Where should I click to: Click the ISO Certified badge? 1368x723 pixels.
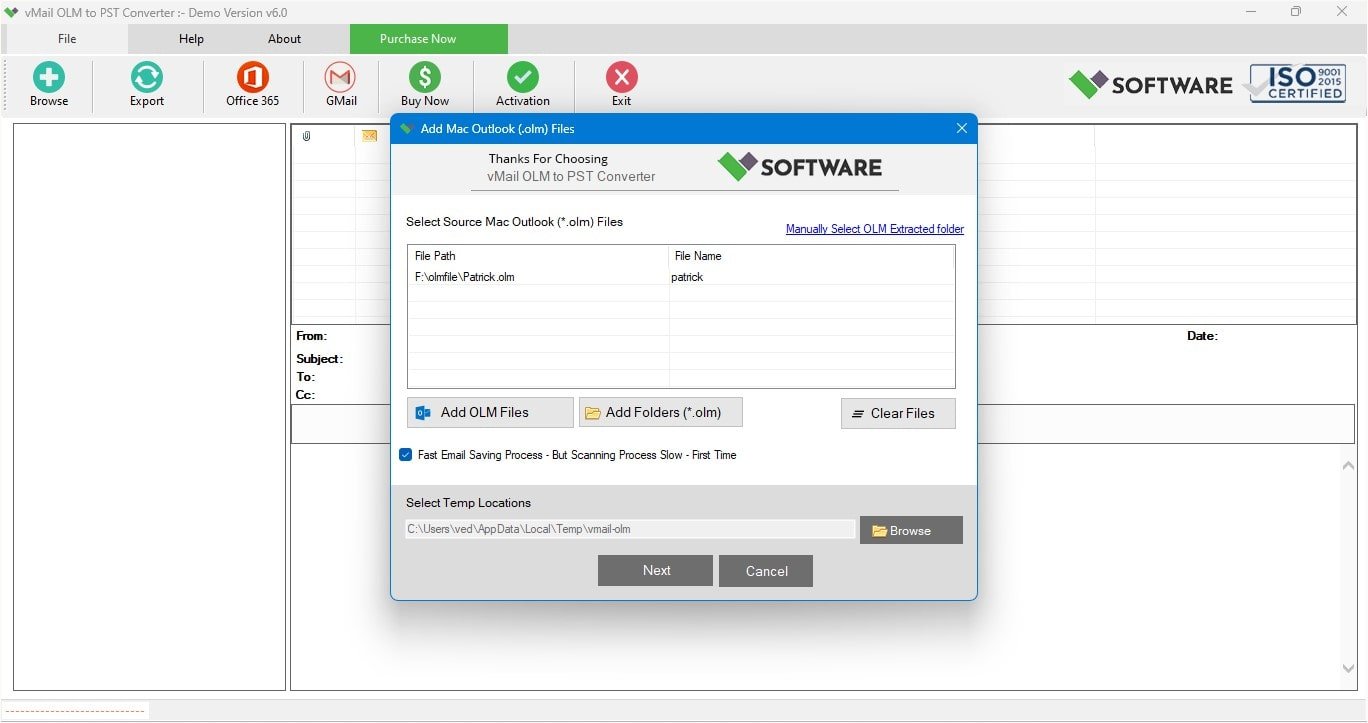click(1297, 84)
